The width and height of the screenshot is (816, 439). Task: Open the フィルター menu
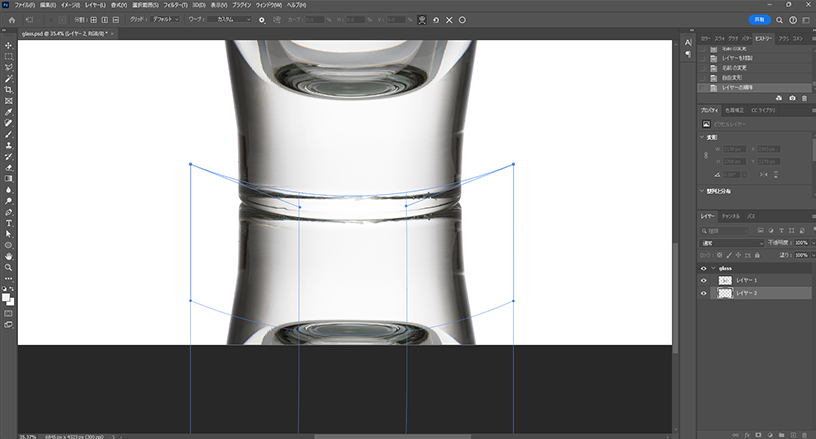click(175, 5)
